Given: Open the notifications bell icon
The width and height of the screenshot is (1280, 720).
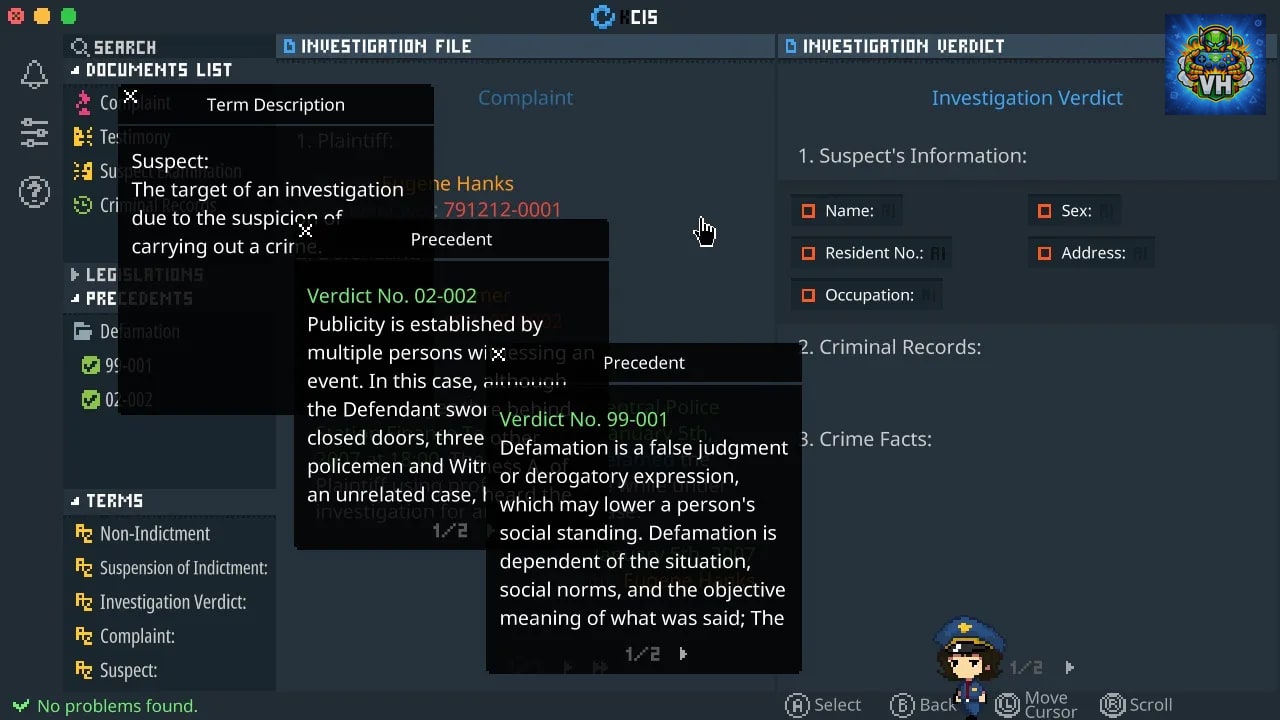Looking at the screenshot, I should (x=34, y=74).
